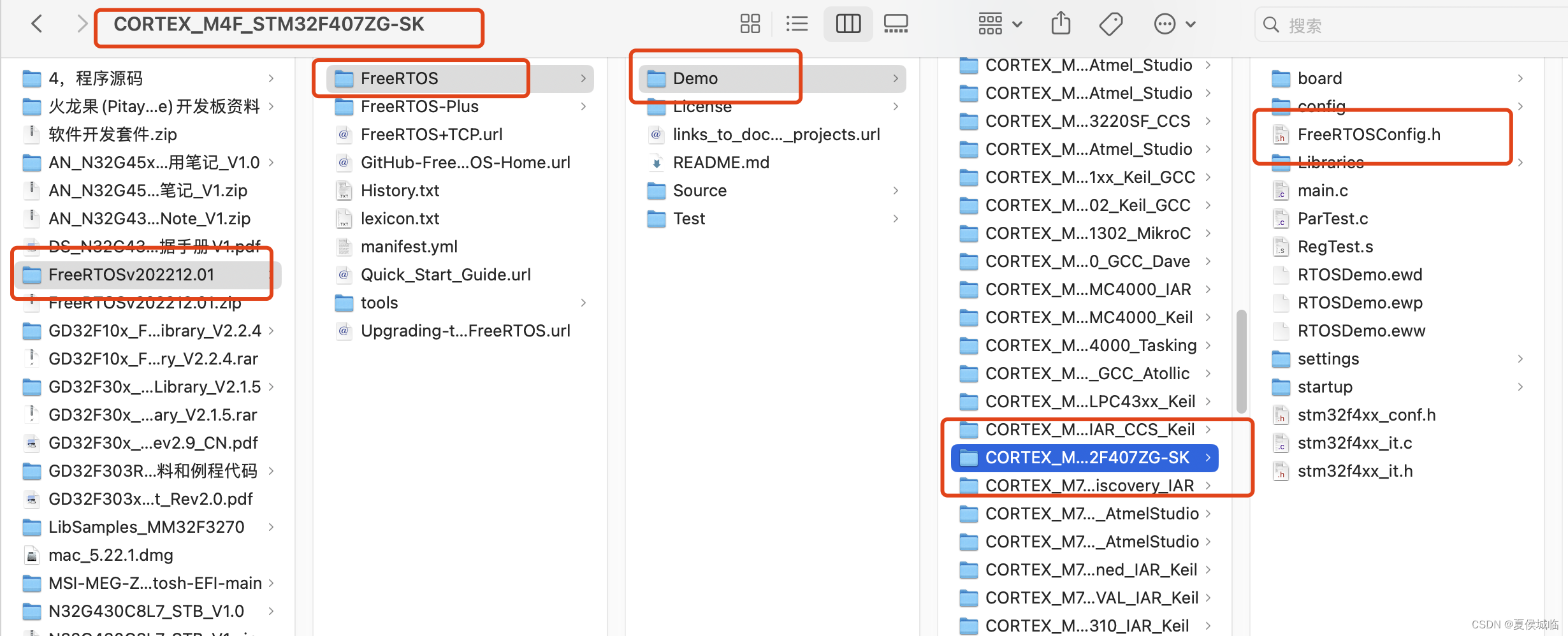The height and width of the screenshot is (636, 1568).
Task: Select the RegTest.s file
Action: click(1397, 247)
